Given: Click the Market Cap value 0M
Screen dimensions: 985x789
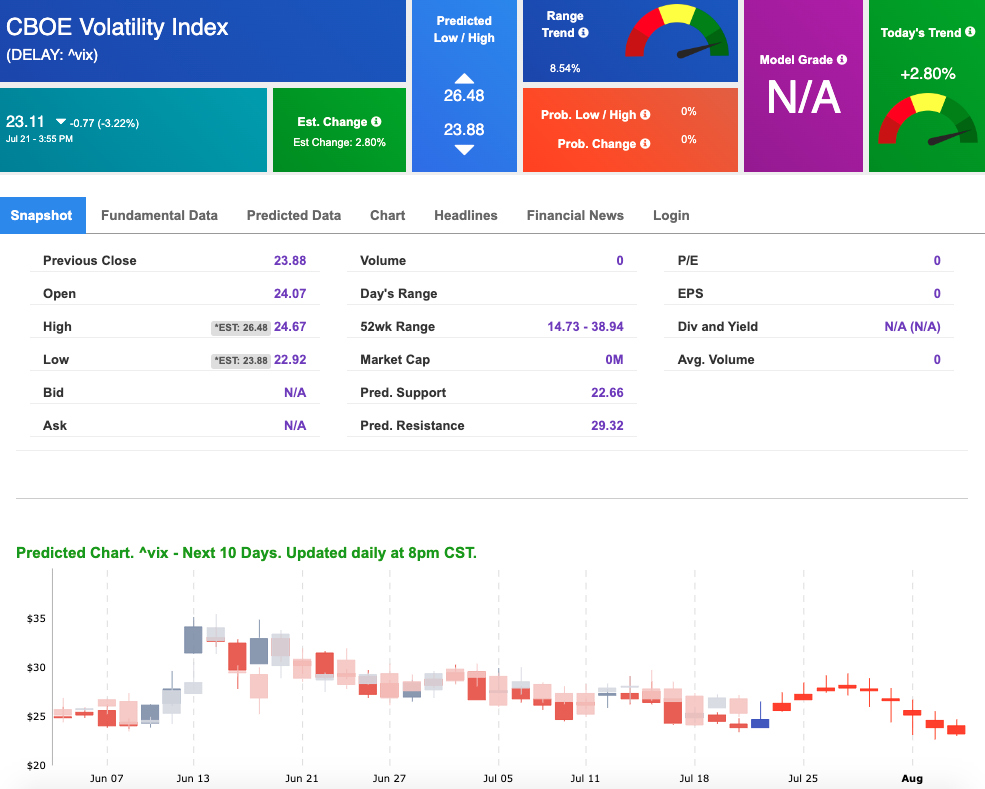Looking at the screenshot, I should tap(614, 360).
